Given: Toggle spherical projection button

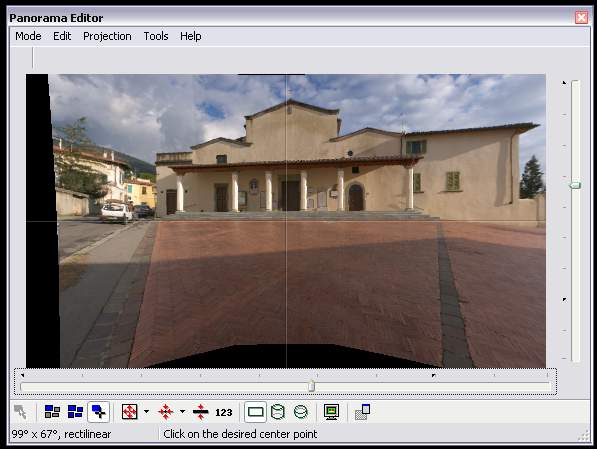Looking at the screenshot, I should coord(301,412).
